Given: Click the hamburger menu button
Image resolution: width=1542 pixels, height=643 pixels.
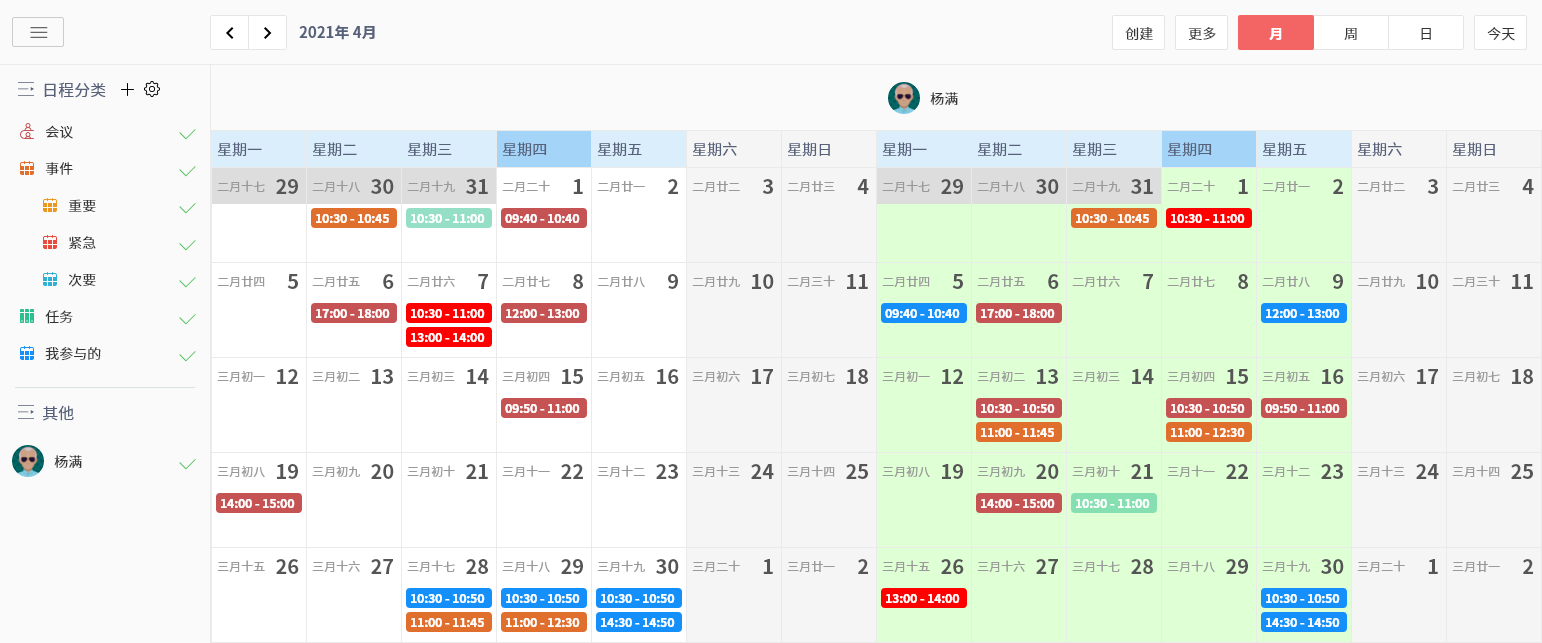Looking at the screenshot, I should 38,32.
